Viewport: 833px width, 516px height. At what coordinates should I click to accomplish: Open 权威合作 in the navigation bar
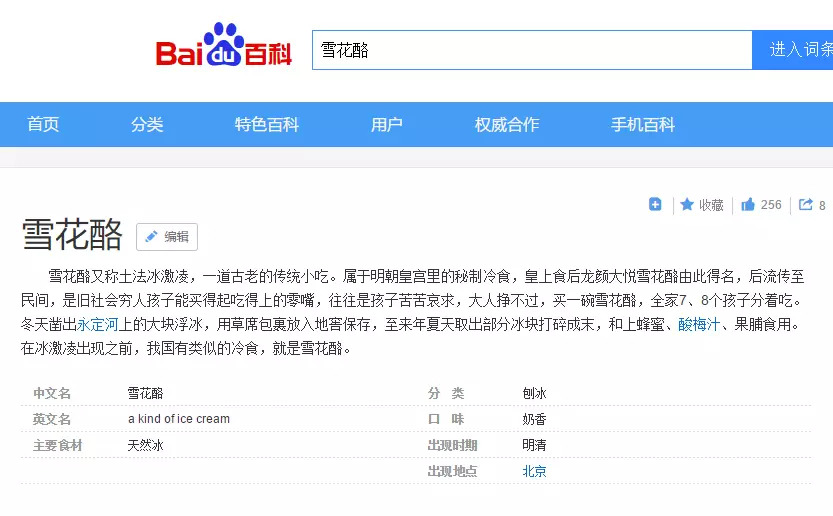507,125
